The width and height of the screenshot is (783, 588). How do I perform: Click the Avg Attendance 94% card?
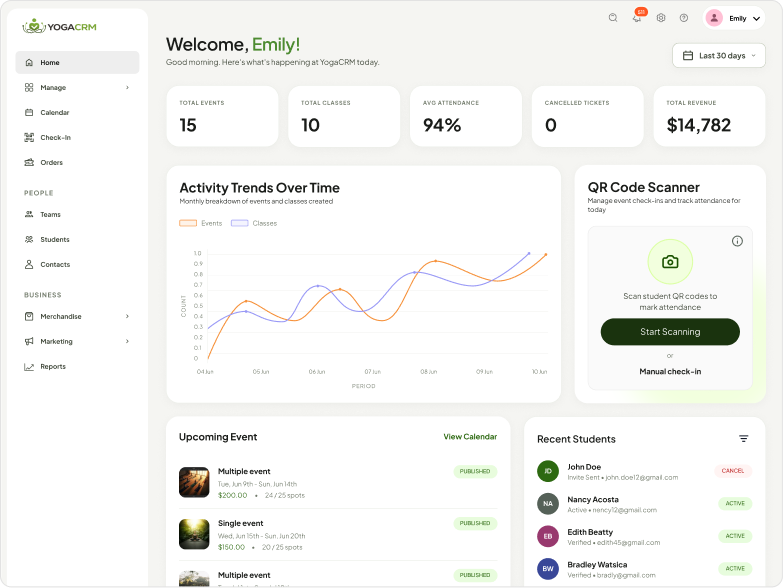click(x=465, y=116)
